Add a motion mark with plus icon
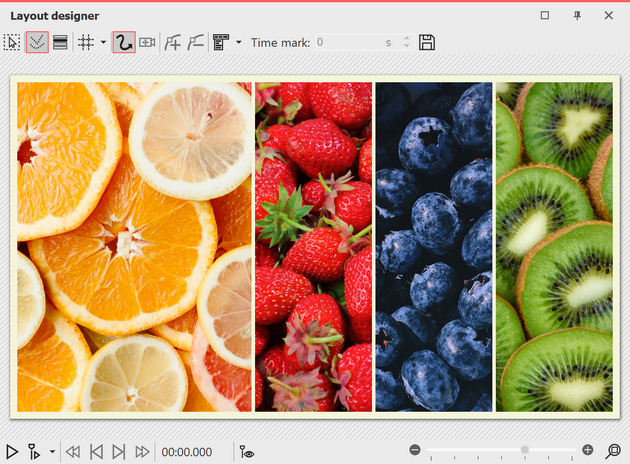Viewport: 630px width, 464px height. pyautogui.click(x=173, y=42)
